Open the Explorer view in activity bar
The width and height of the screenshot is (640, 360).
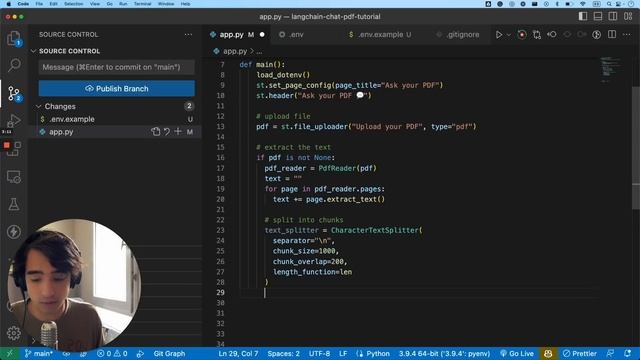click(x=14, y=39)
